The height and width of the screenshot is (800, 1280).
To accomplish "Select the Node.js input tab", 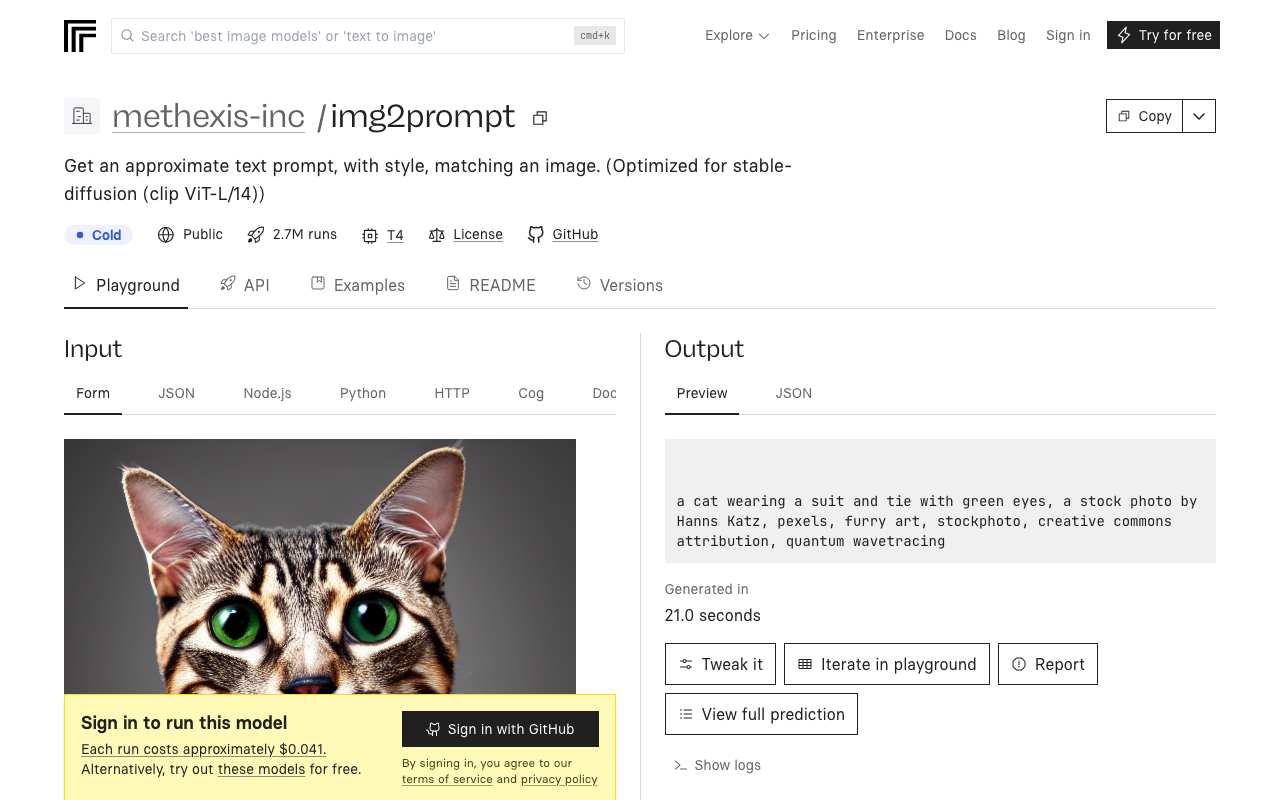I will point(267,393).
